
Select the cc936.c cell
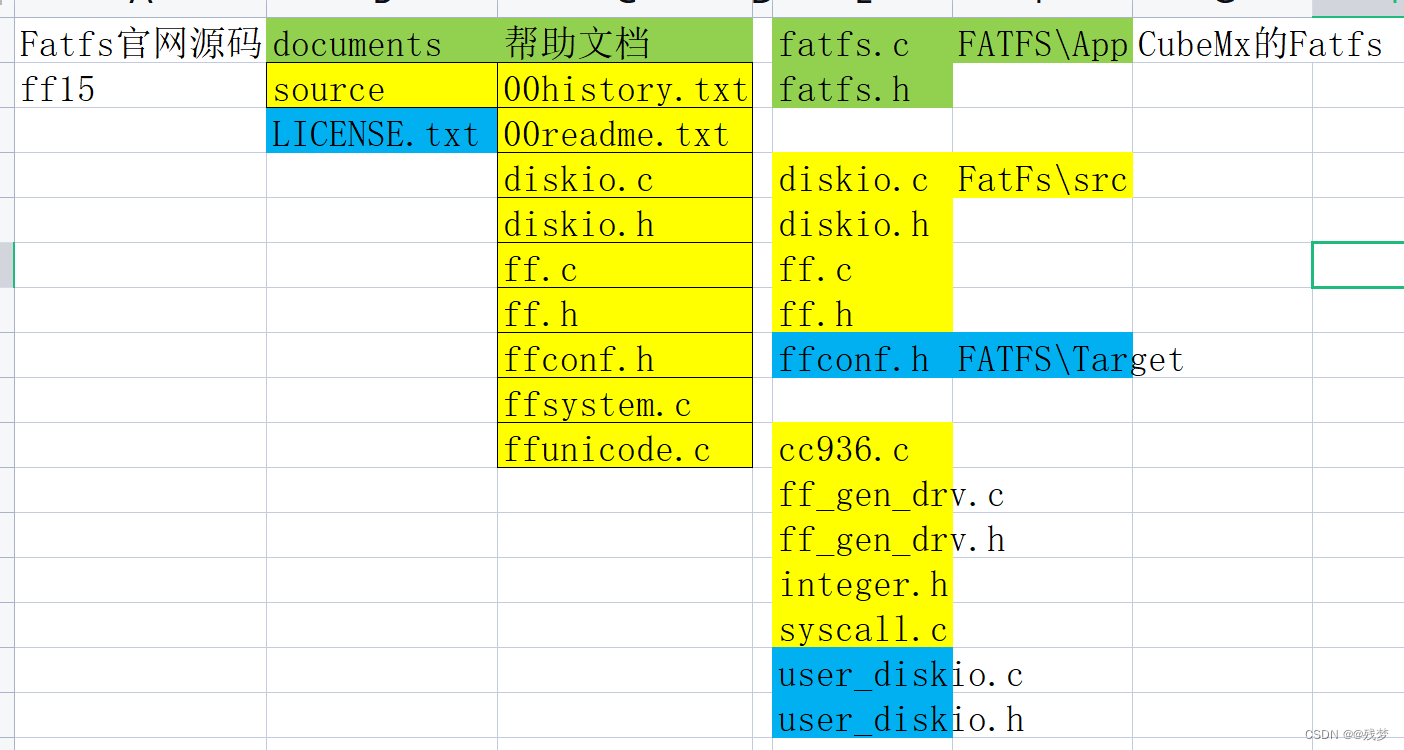coord(862,446)
